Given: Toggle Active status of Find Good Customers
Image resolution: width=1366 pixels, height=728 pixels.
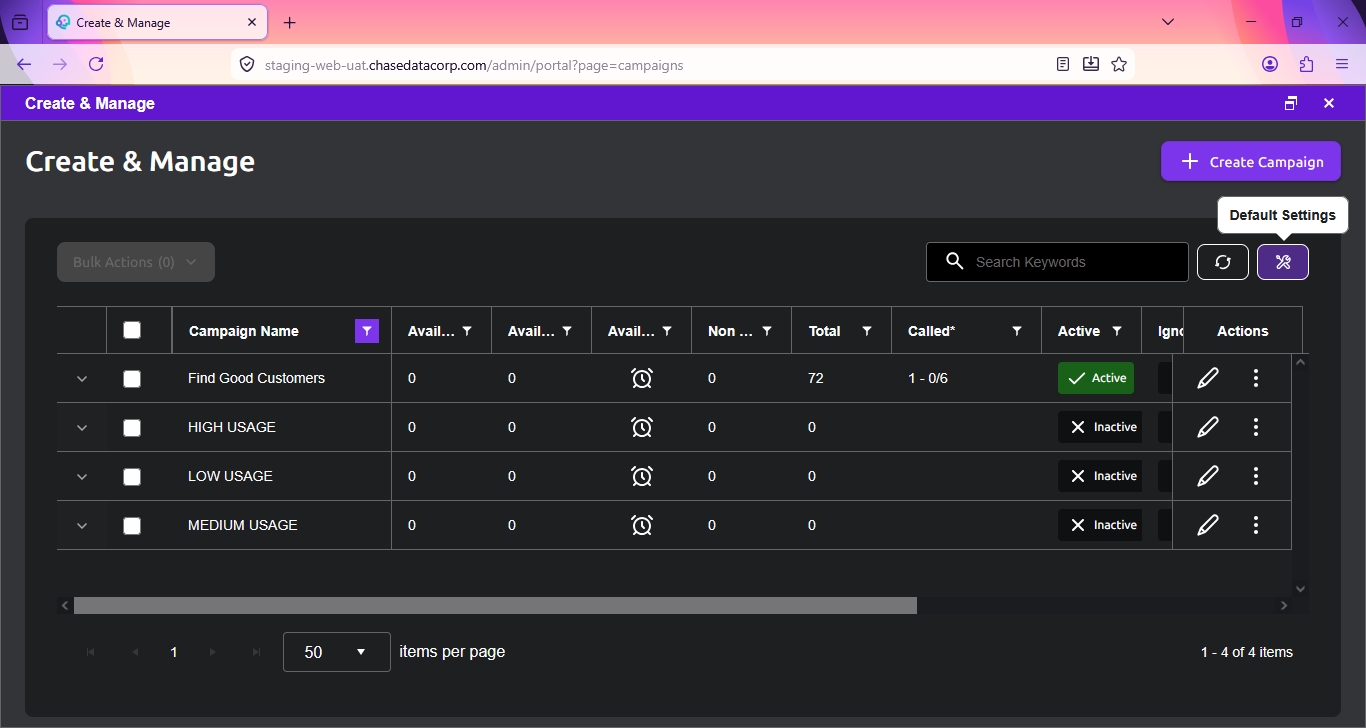Looking at the screenshot, I should [1096, 378].
